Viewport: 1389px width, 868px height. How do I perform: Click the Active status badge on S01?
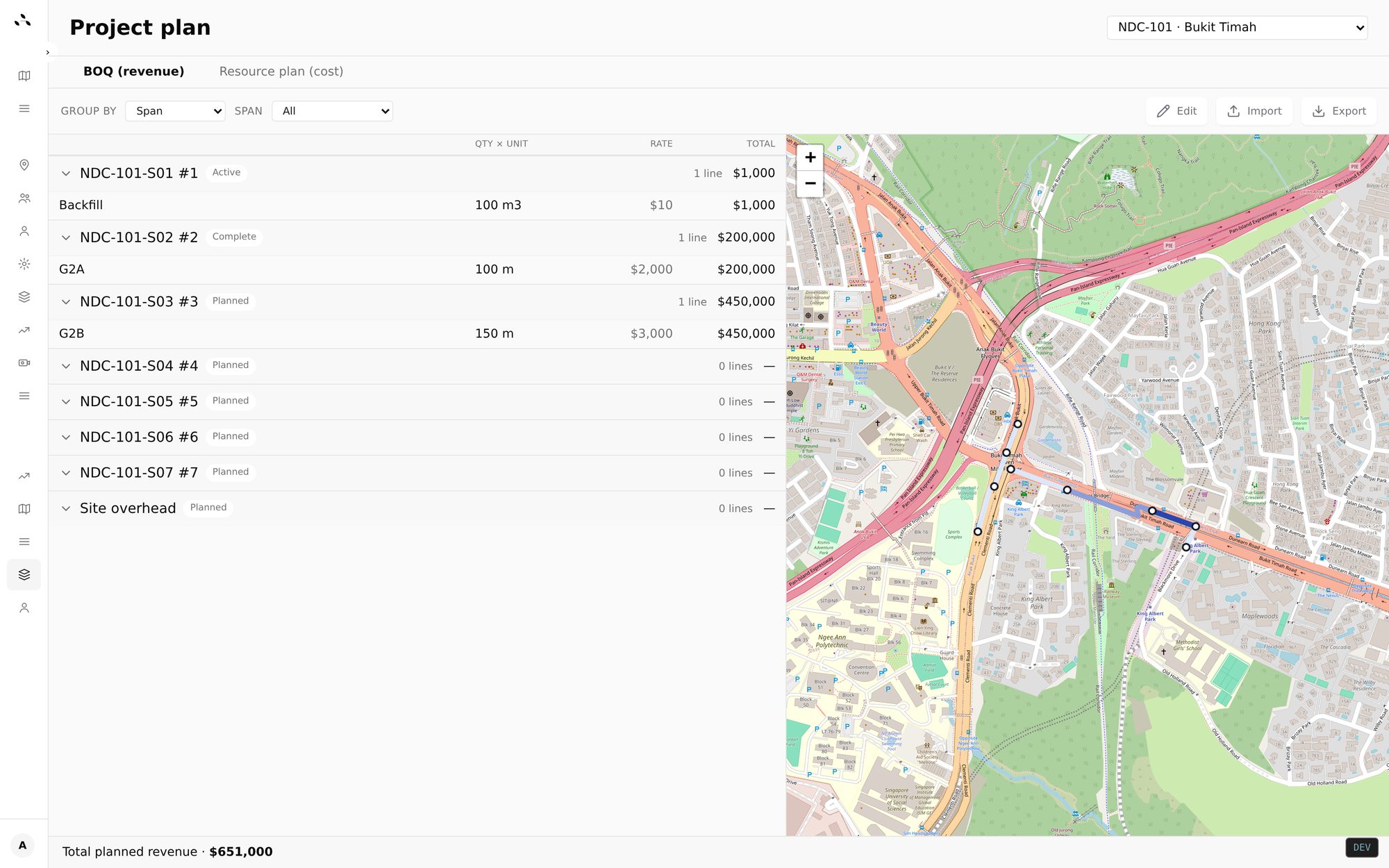[x=226, y=173]
